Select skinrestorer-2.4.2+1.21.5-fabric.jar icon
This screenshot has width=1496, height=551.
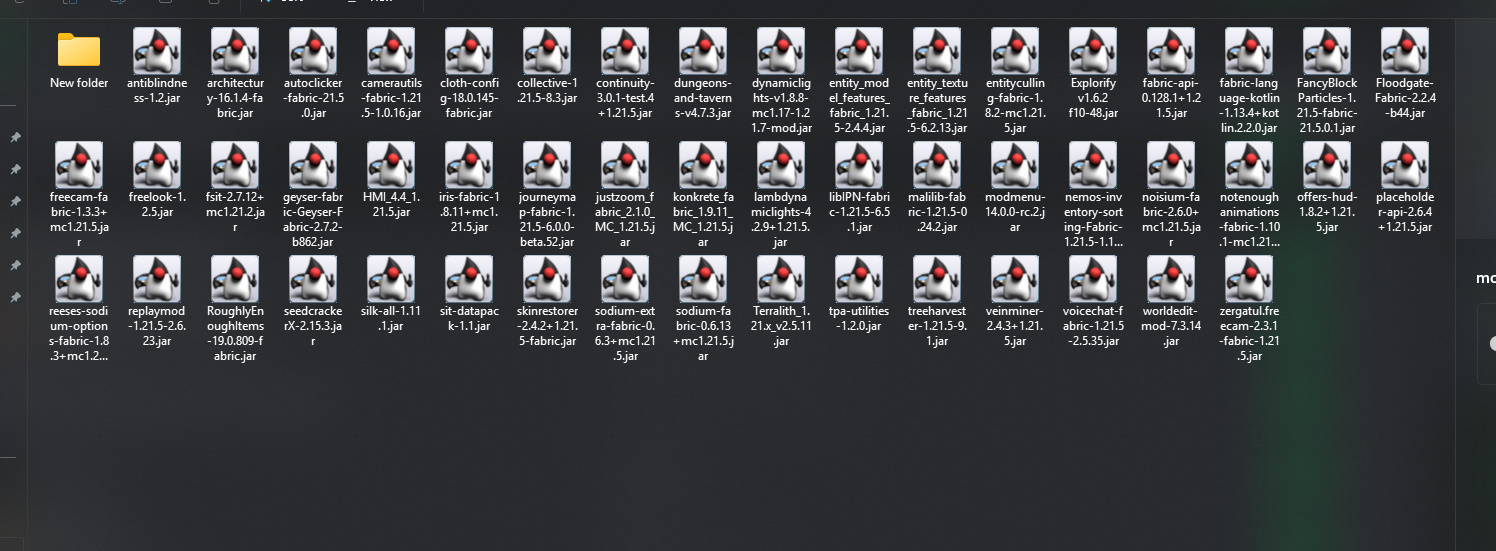click(547, 279)
